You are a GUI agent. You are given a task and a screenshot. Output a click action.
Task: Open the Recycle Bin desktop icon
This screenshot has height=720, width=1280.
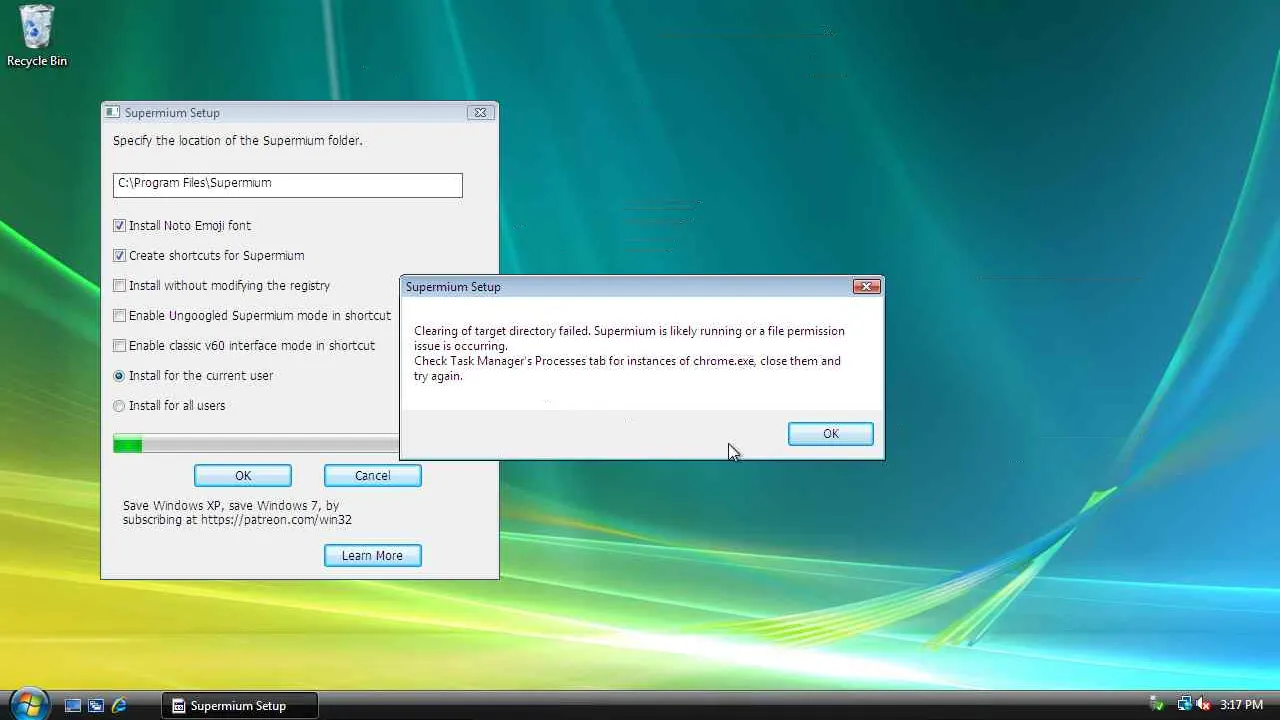coord(37,36)
